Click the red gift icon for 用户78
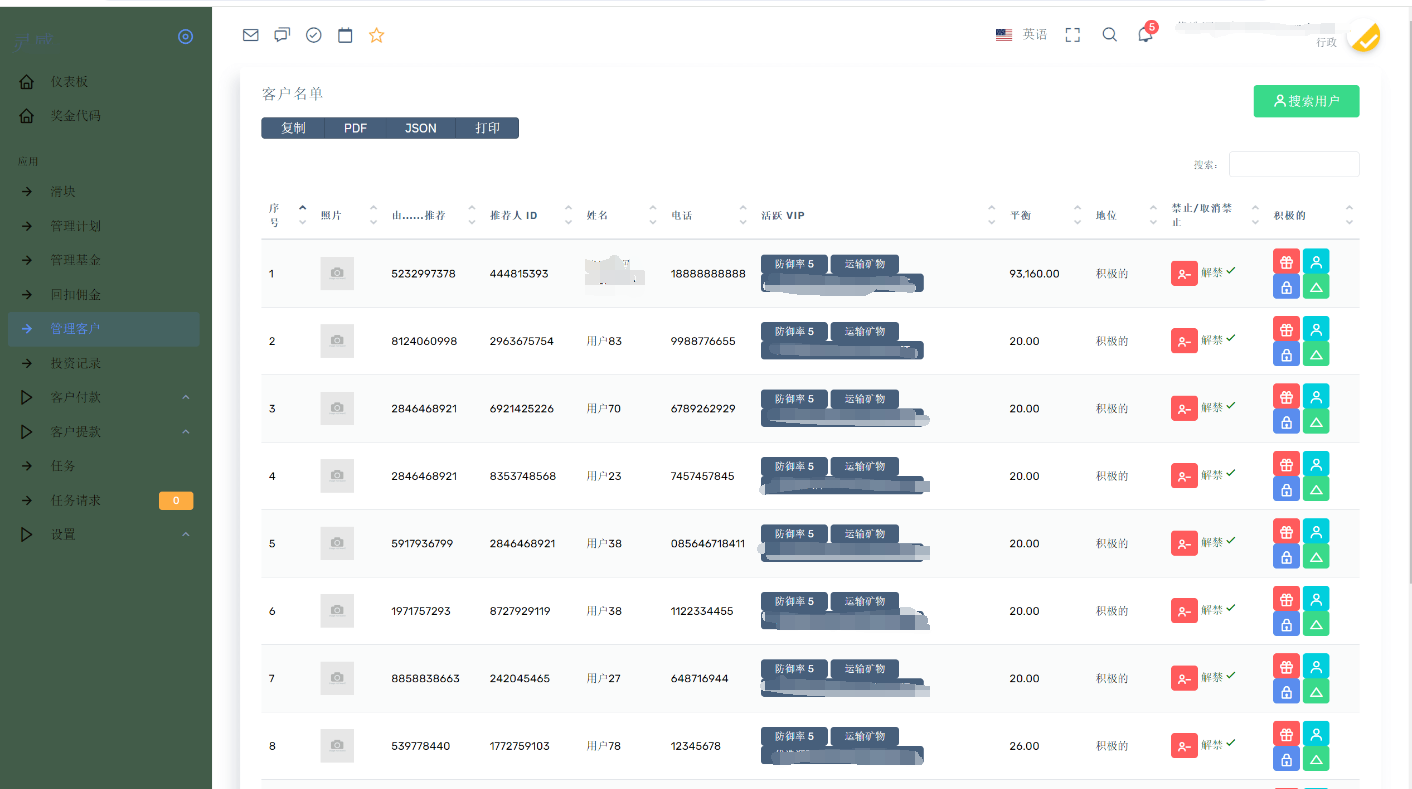1412x789 pixels. click(1286, 734)
